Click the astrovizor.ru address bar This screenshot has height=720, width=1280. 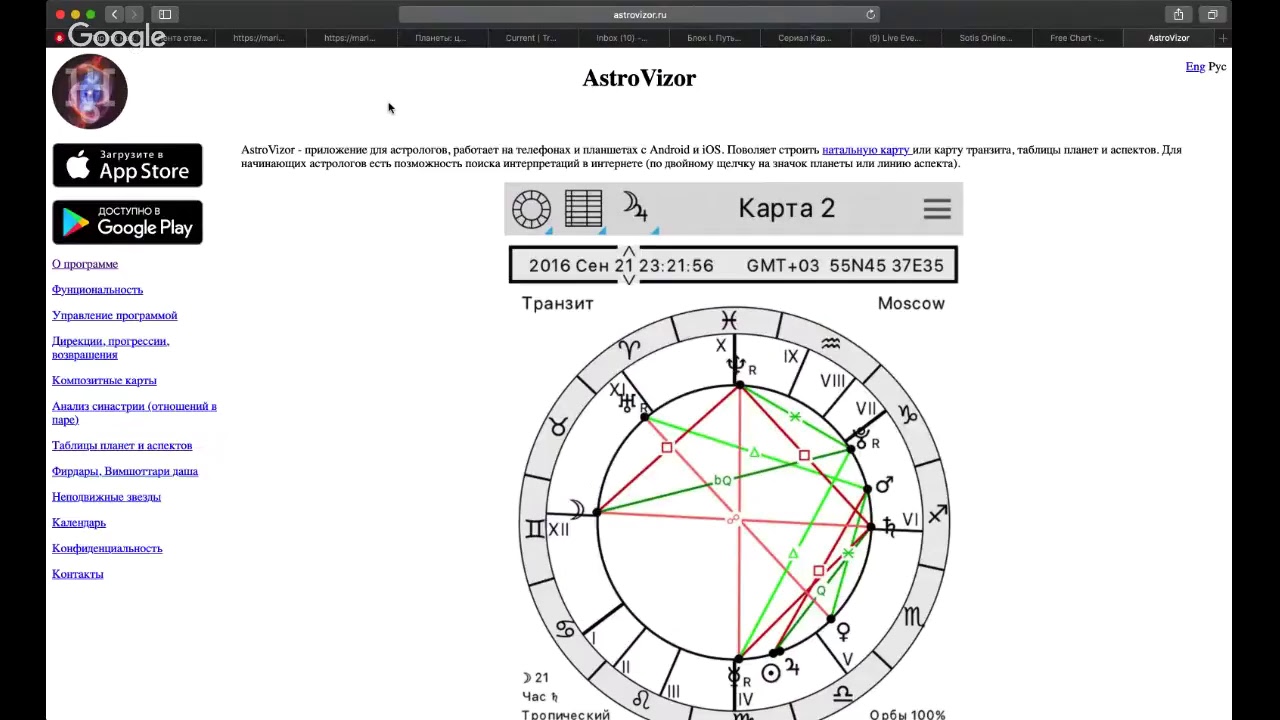point(640,14)
